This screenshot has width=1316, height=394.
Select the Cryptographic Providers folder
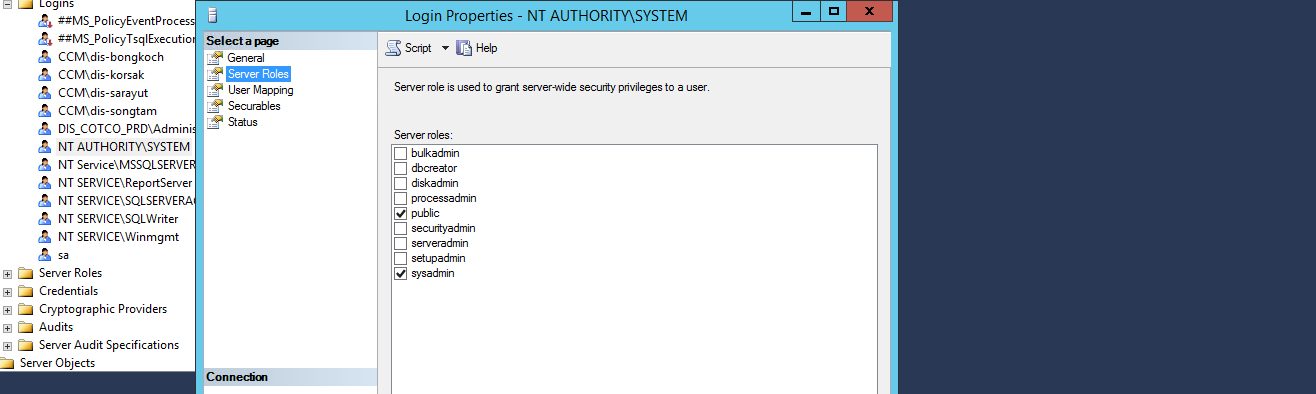click(x=103, y=309)
